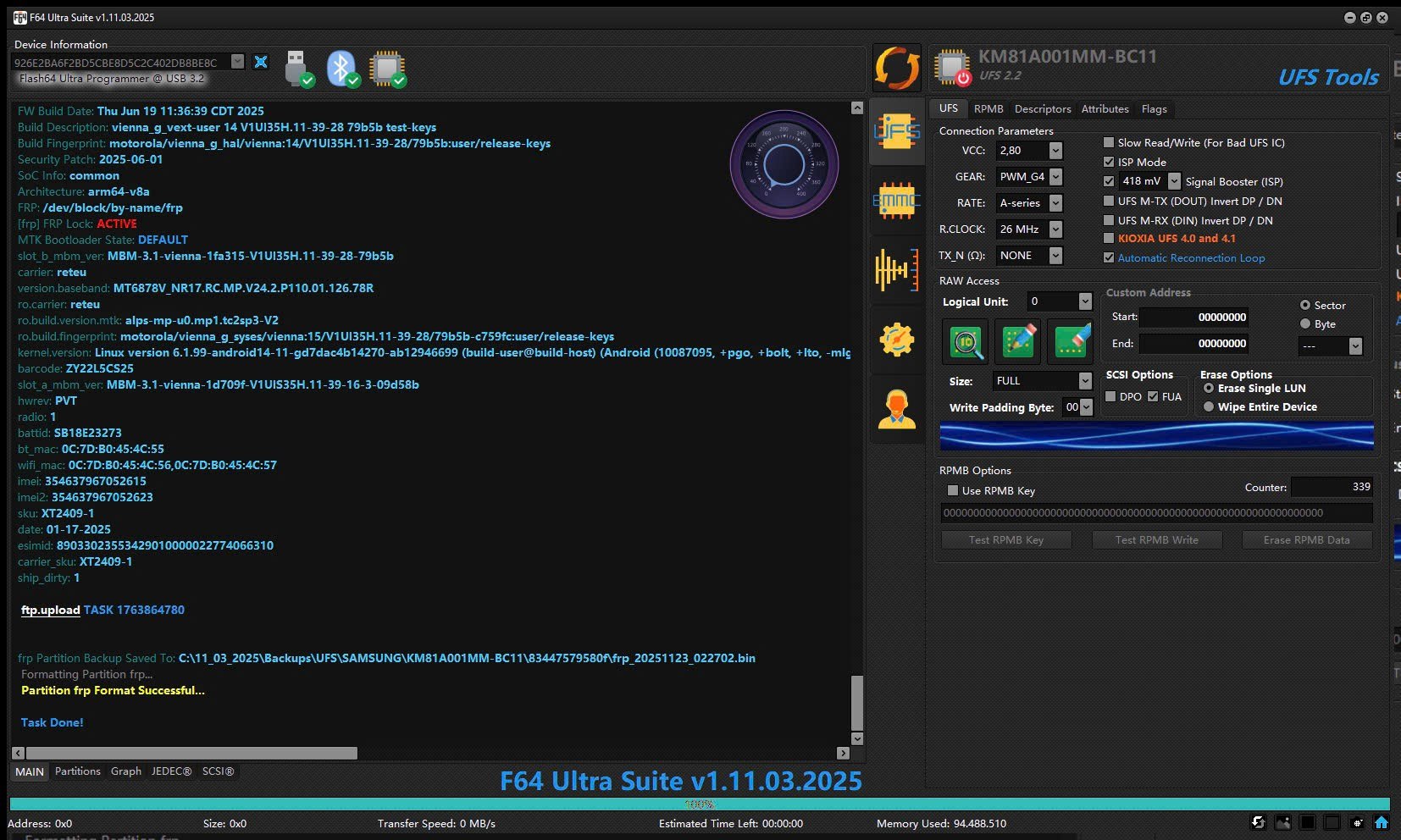Select Erase Single LUN option
The width and height of the screenshot is (1401, 840).
(1209, 388)
